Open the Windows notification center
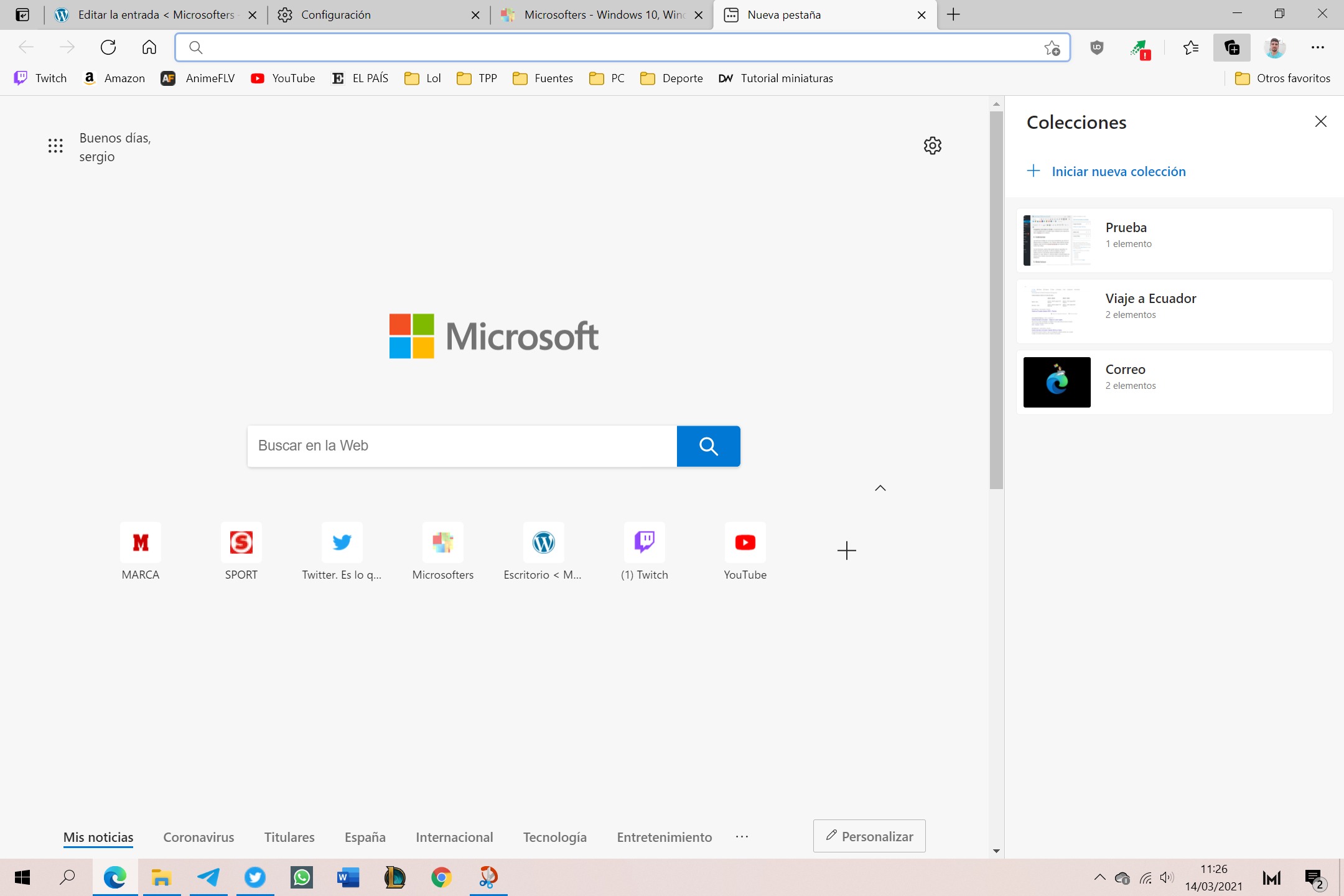 coord(1315,878)
